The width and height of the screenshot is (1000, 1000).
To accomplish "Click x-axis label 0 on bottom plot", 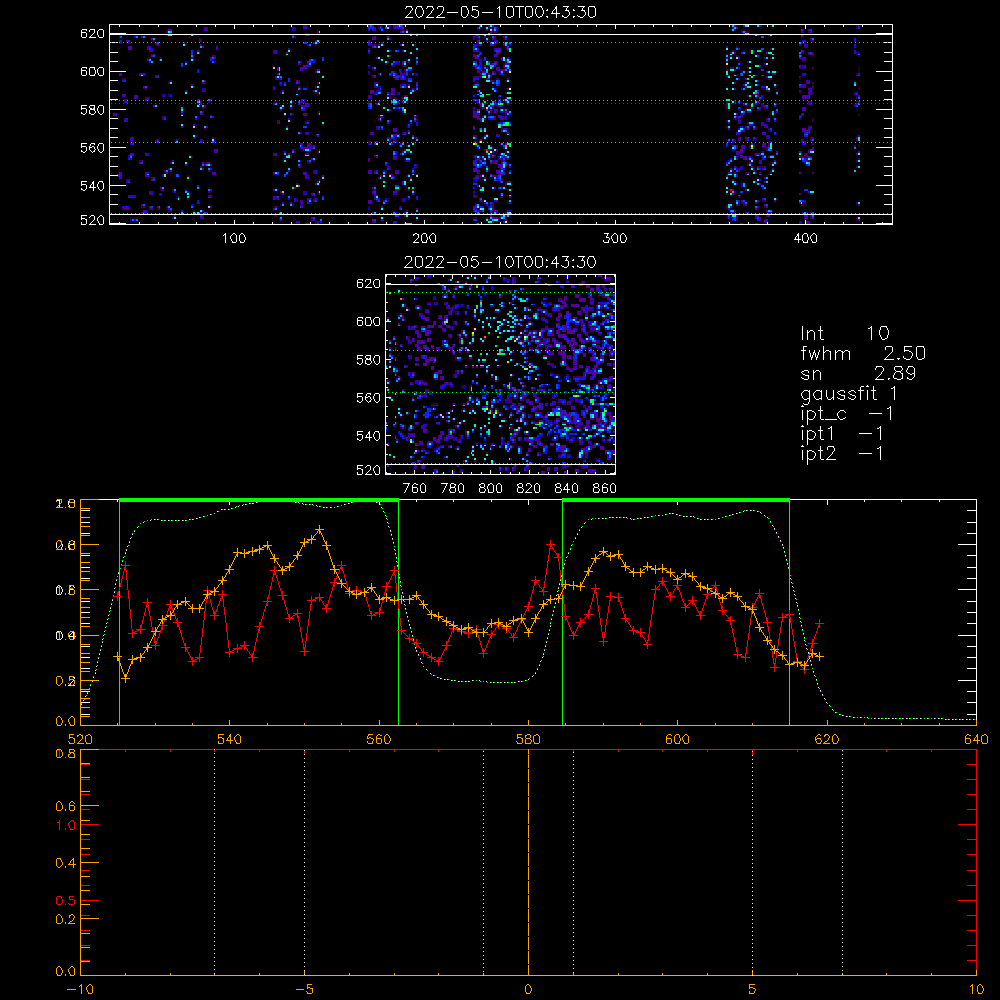I will click(528, 990).
